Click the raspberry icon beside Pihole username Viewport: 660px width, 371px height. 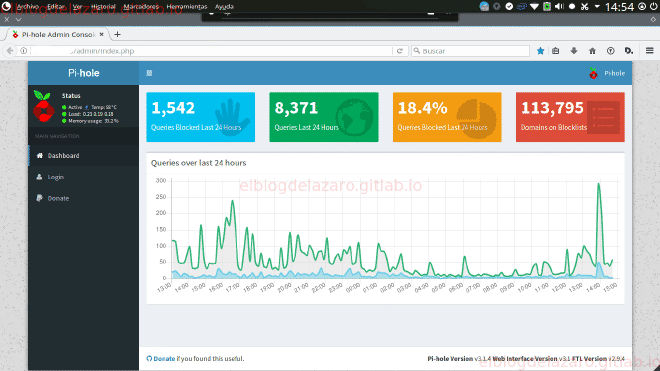593,73
